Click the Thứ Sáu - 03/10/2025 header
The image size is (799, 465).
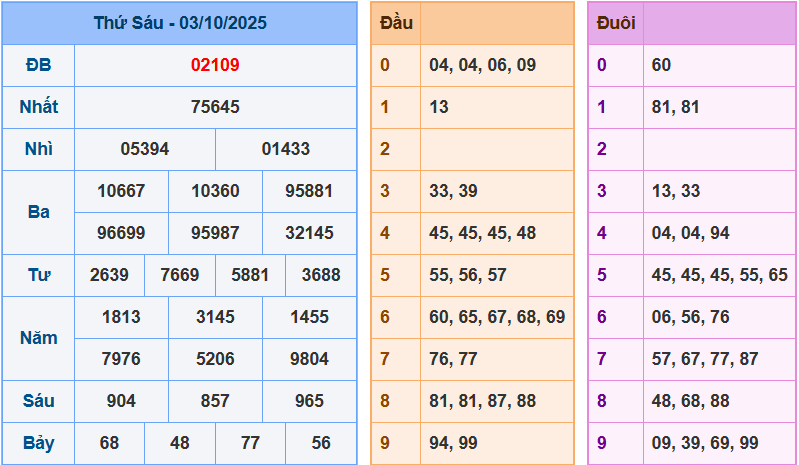pyautogui.click(x=180, y=22)
